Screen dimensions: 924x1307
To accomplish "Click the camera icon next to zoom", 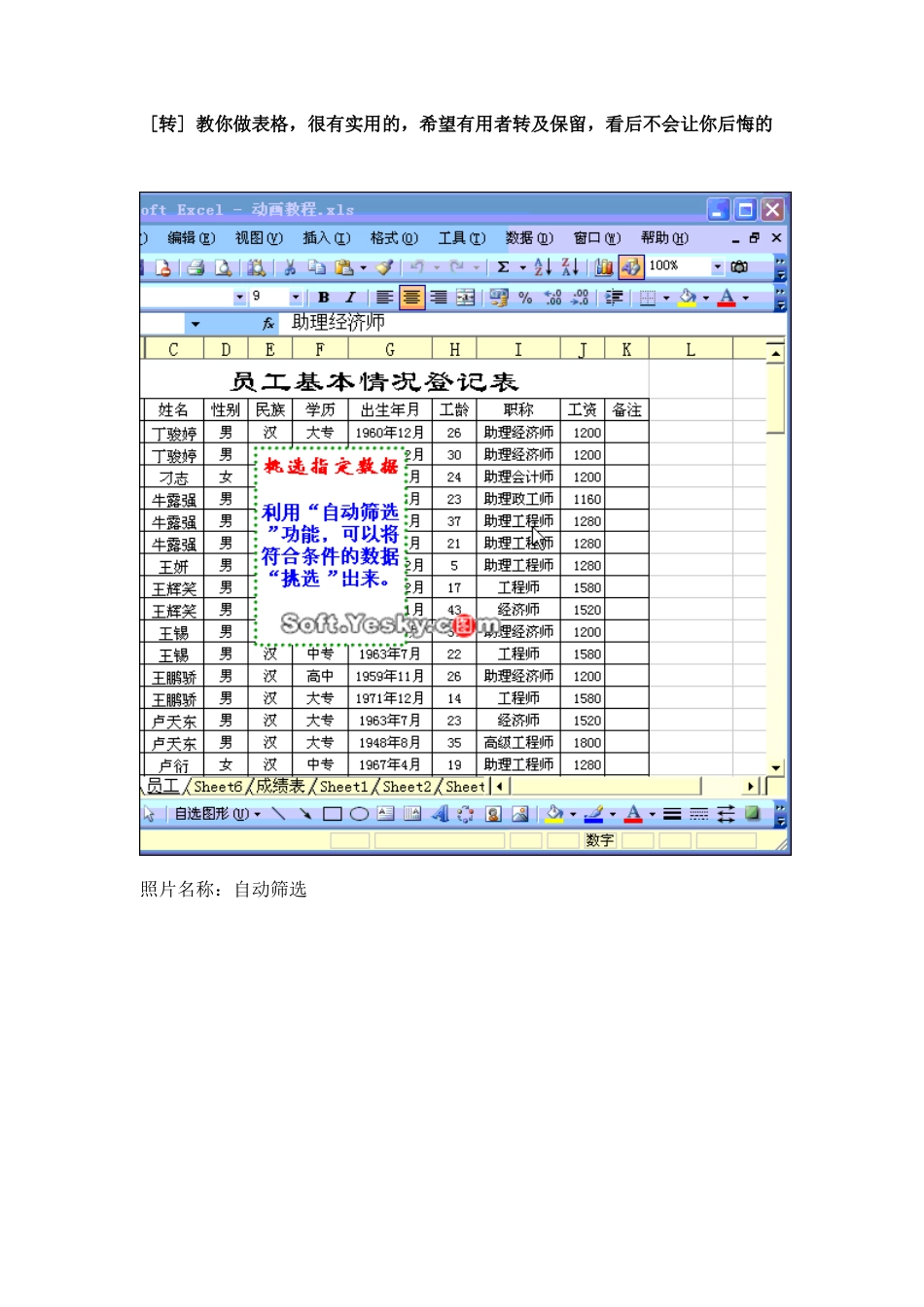I will tap(739, 266).
